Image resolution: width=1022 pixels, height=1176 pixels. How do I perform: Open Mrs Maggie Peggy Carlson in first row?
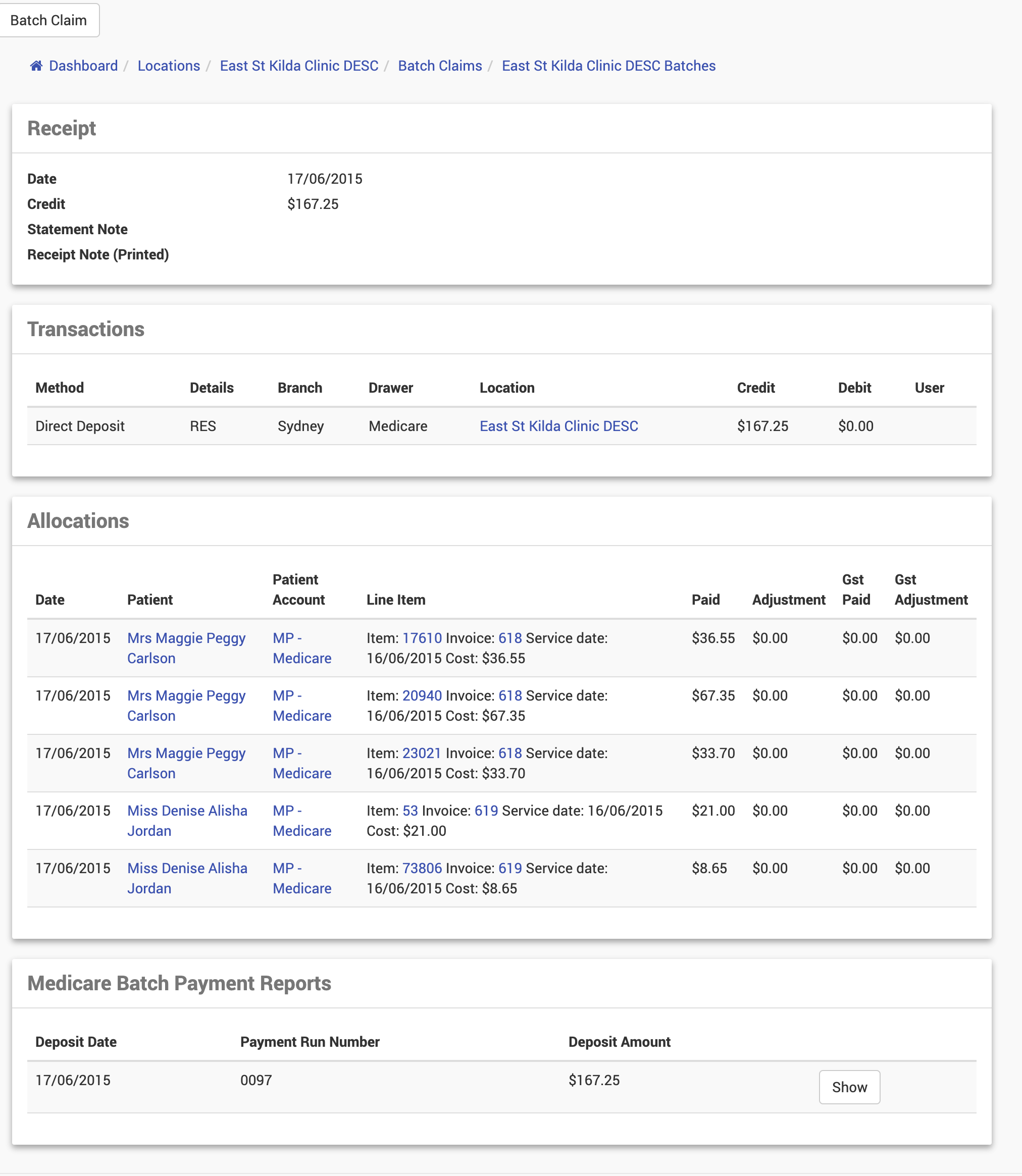tap(186, 638)
